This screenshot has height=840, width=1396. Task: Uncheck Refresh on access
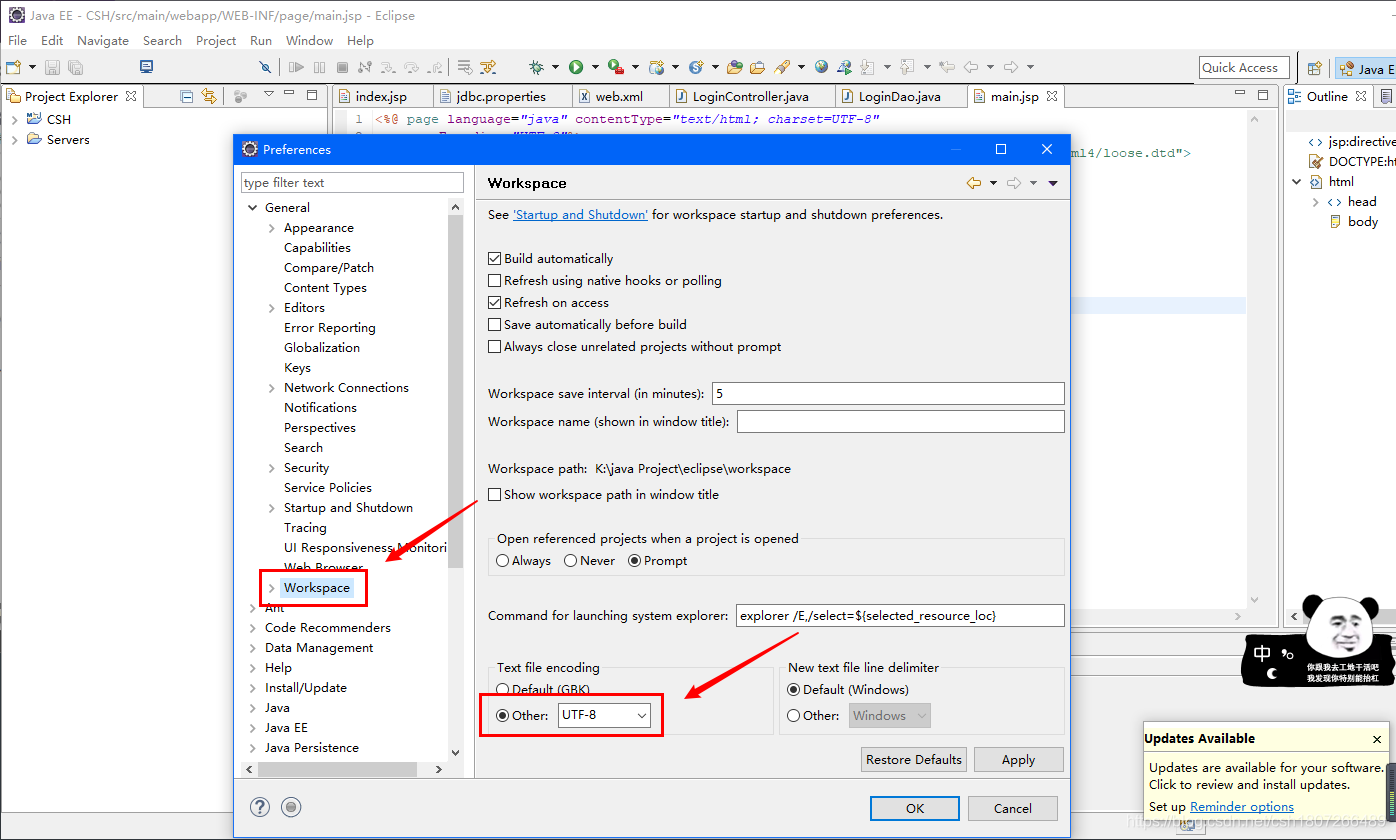[x=494, y=302]
